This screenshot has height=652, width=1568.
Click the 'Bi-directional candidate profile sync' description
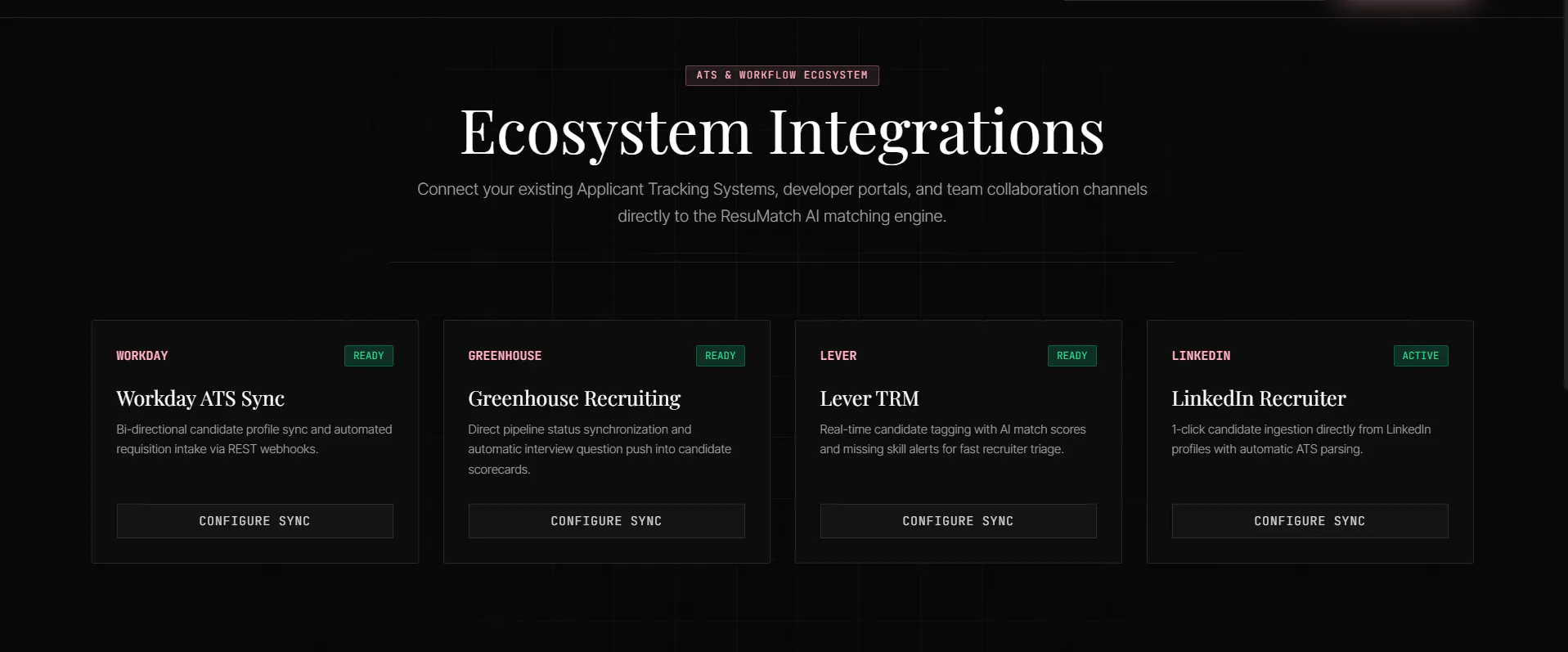pyautogui.click(x=254, y=439)
